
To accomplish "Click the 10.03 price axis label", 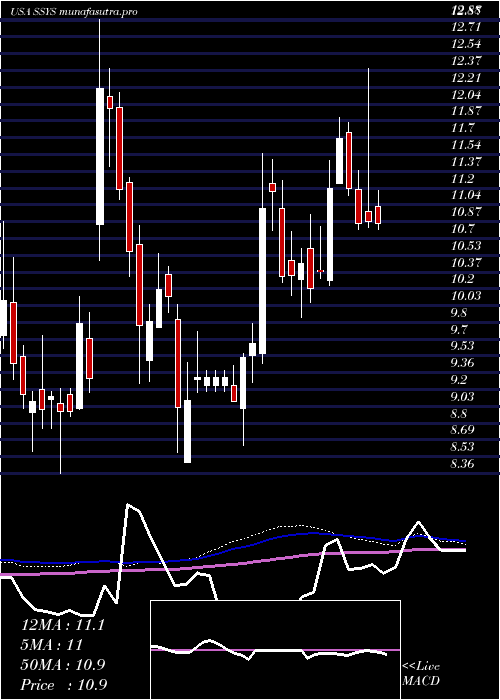I will pyautogui.click(x=466, y=296).
